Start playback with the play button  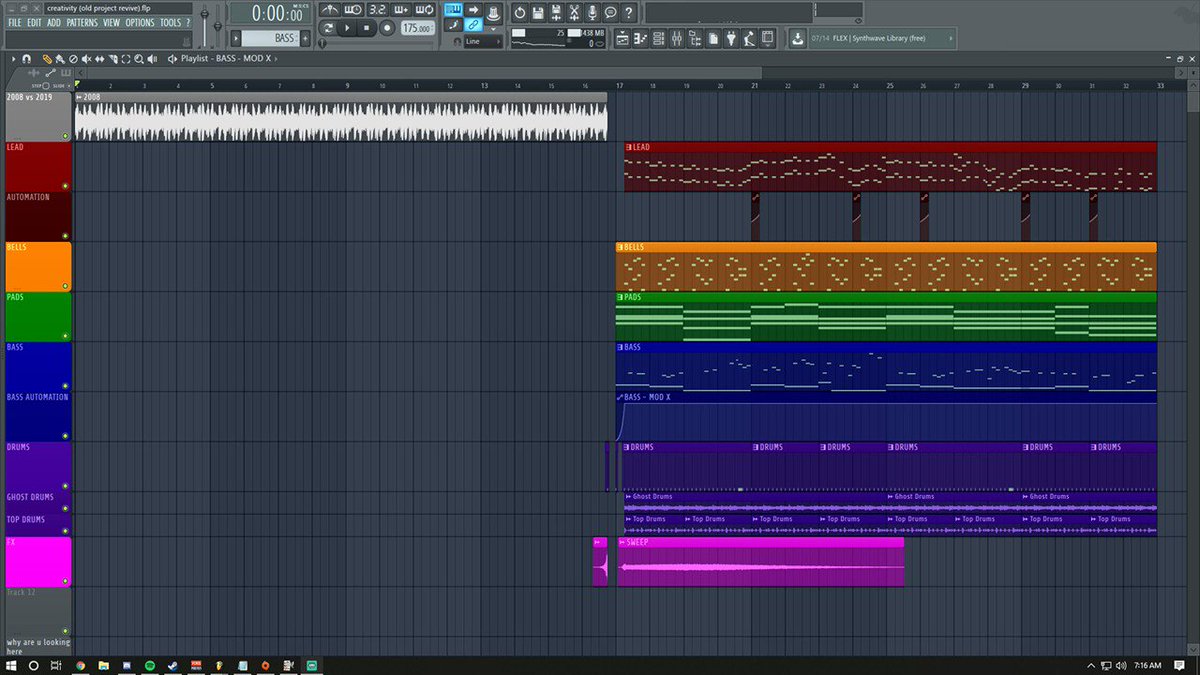click(347, 28)
